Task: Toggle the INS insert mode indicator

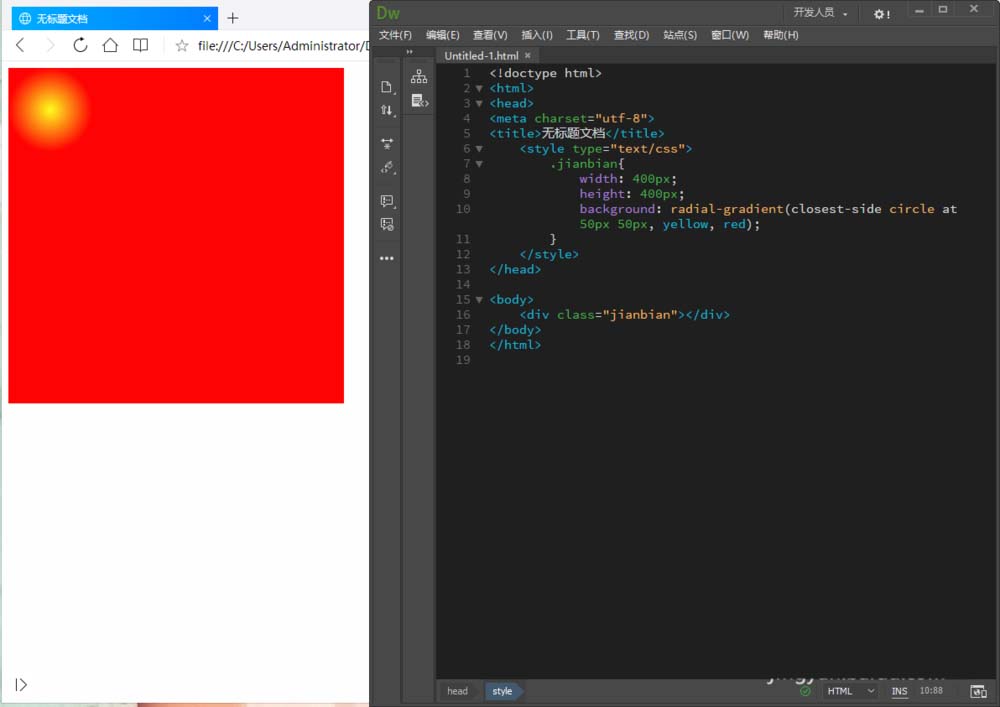Action: point(899,691)
